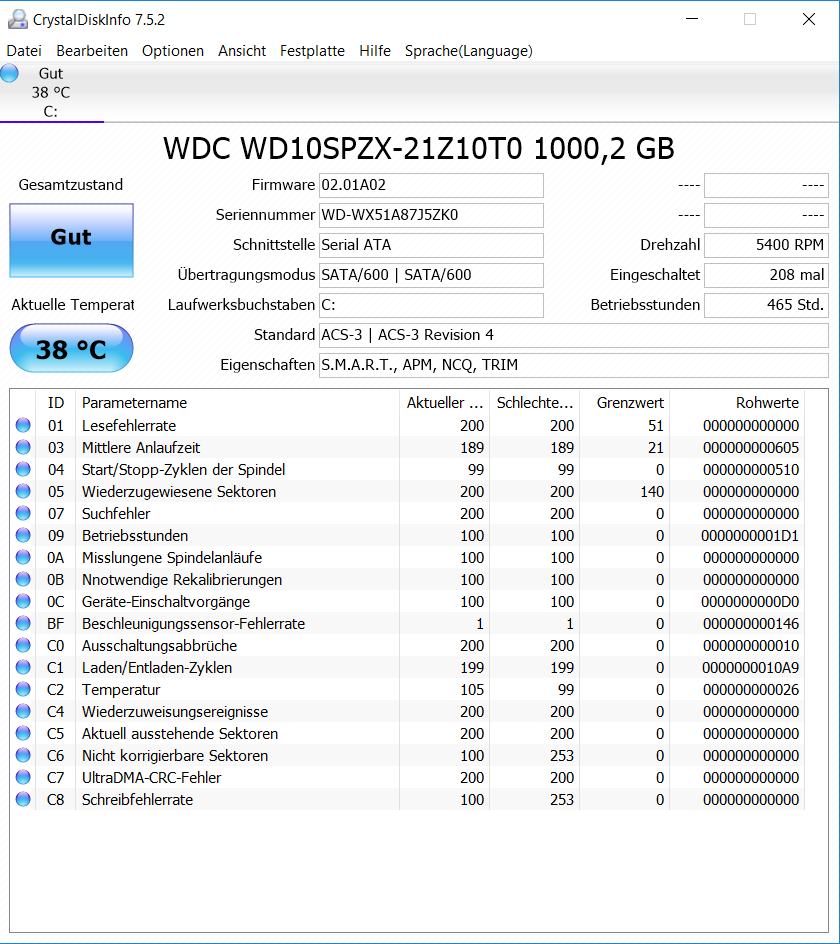
Task: Click status orb of Geräte-Einschaltvorgänge row
Action: click(23, 601)
